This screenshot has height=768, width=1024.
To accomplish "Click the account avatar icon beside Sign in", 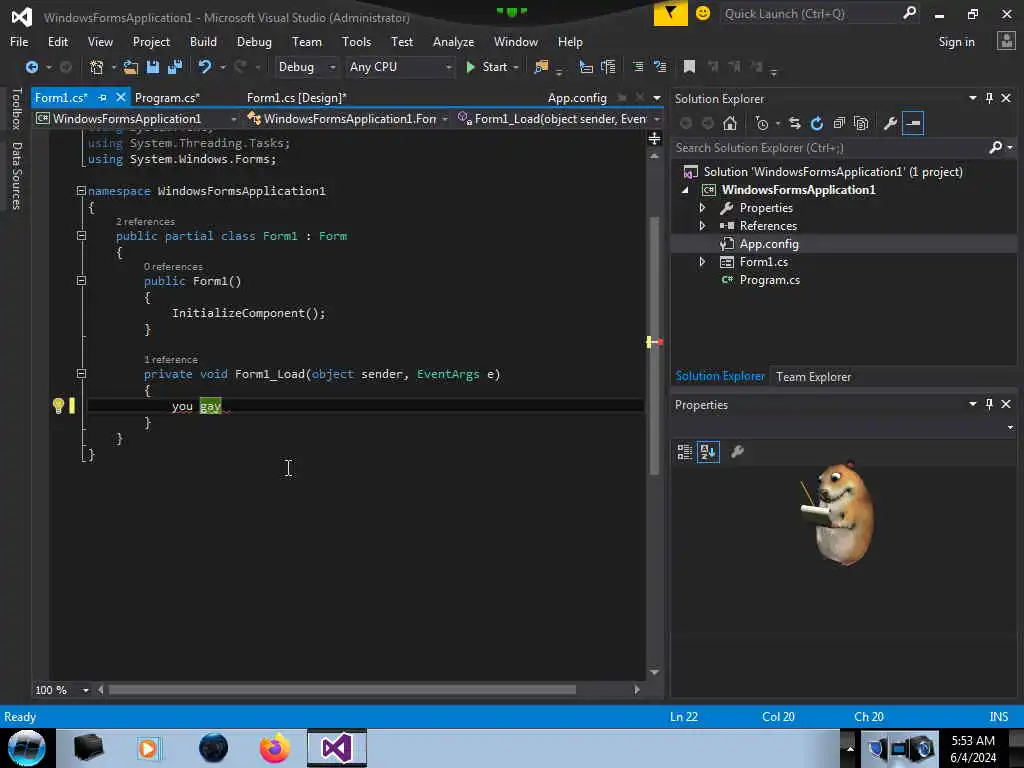I will tap(1006, 41).
